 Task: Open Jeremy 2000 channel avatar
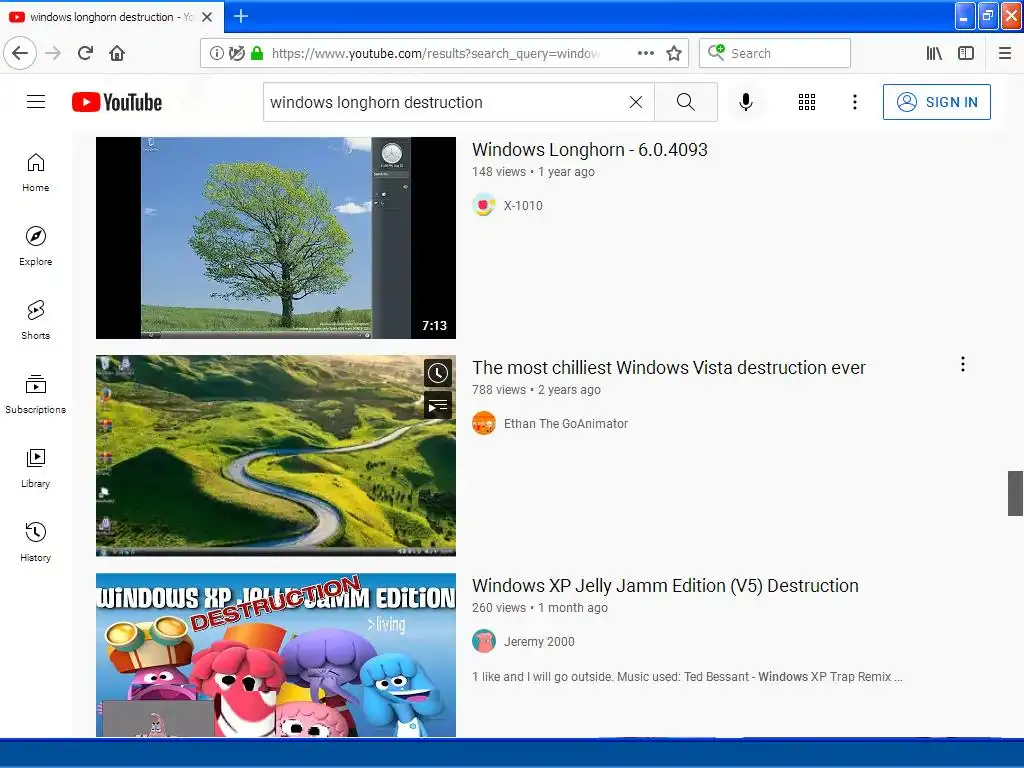[484, 641]
